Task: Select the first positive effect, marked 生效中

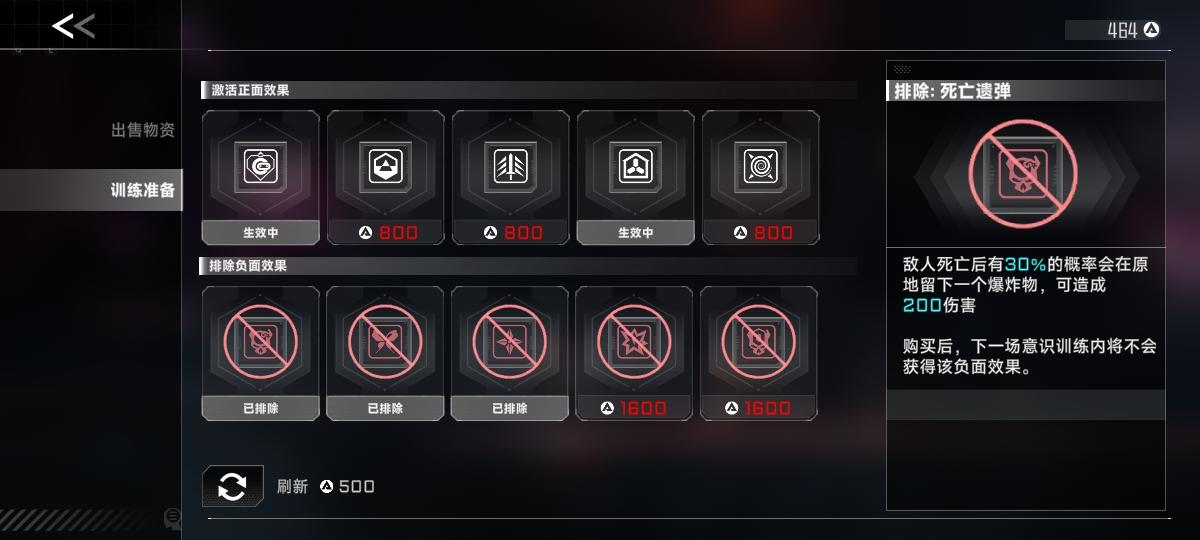Action: click(261, 178)
